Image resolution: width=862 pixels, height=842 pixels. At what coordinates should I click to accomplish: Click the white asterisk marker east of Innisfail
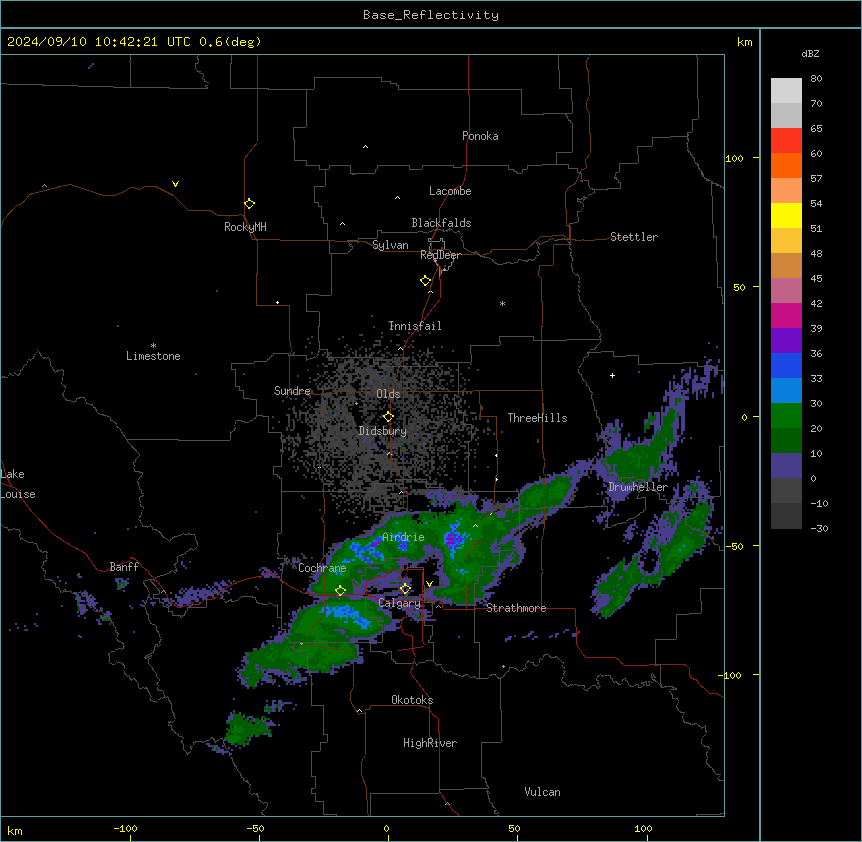(x=502, y=303)
